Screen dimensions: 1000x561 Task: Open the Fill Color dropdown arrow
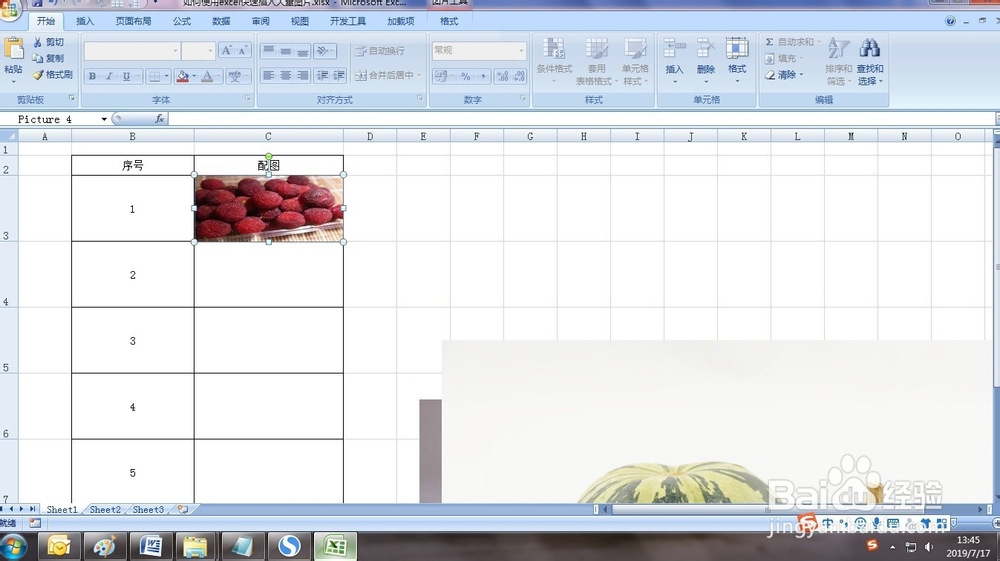click(x=194, y=76)
